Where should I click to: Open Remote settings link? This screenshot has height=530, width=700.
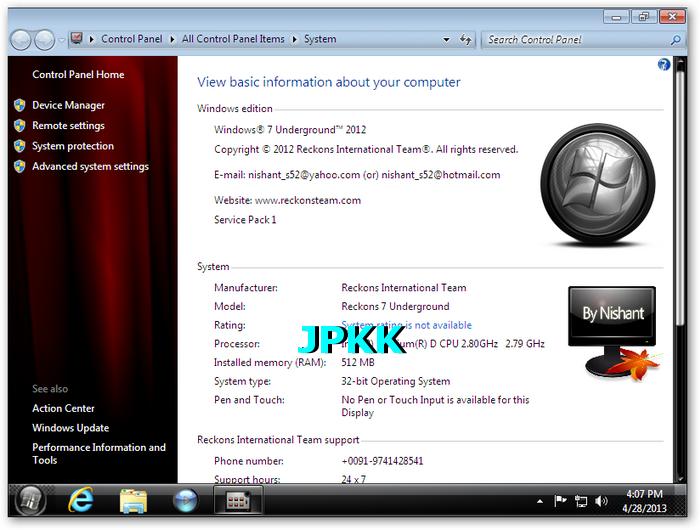(68, 125)
